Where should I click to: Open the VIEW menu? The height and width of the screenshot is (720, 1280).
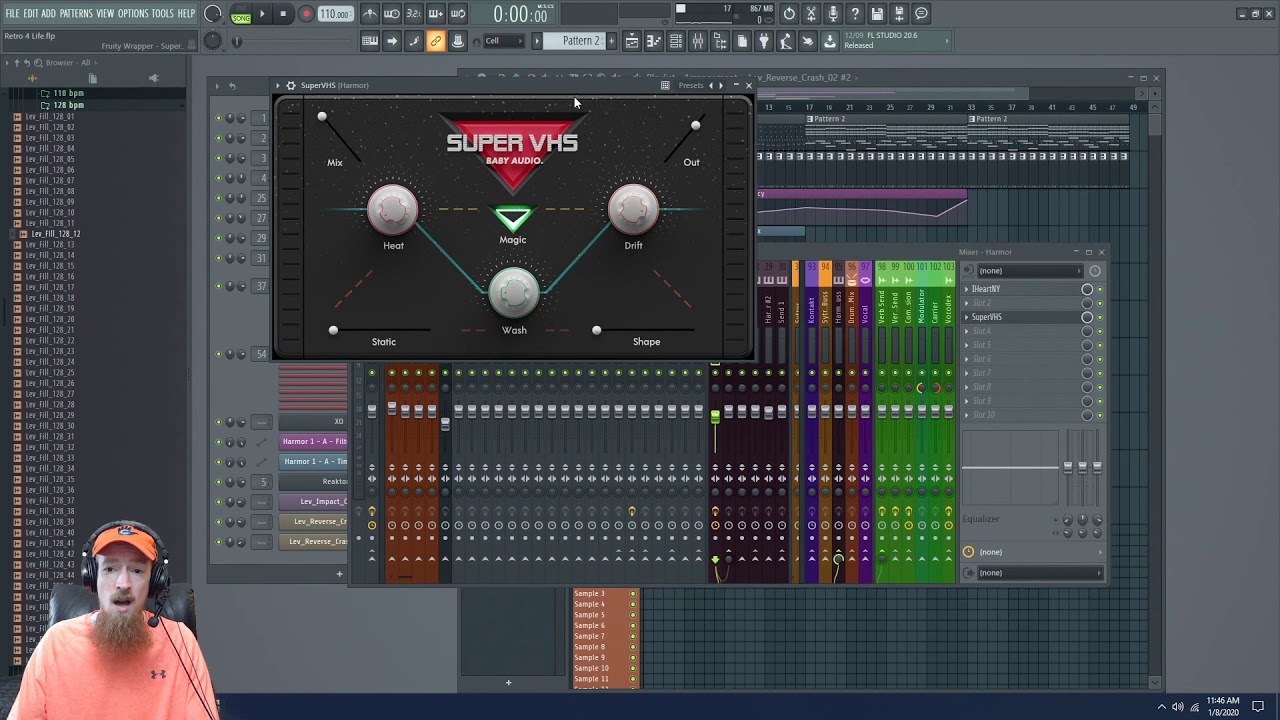[x=105, y=13]
